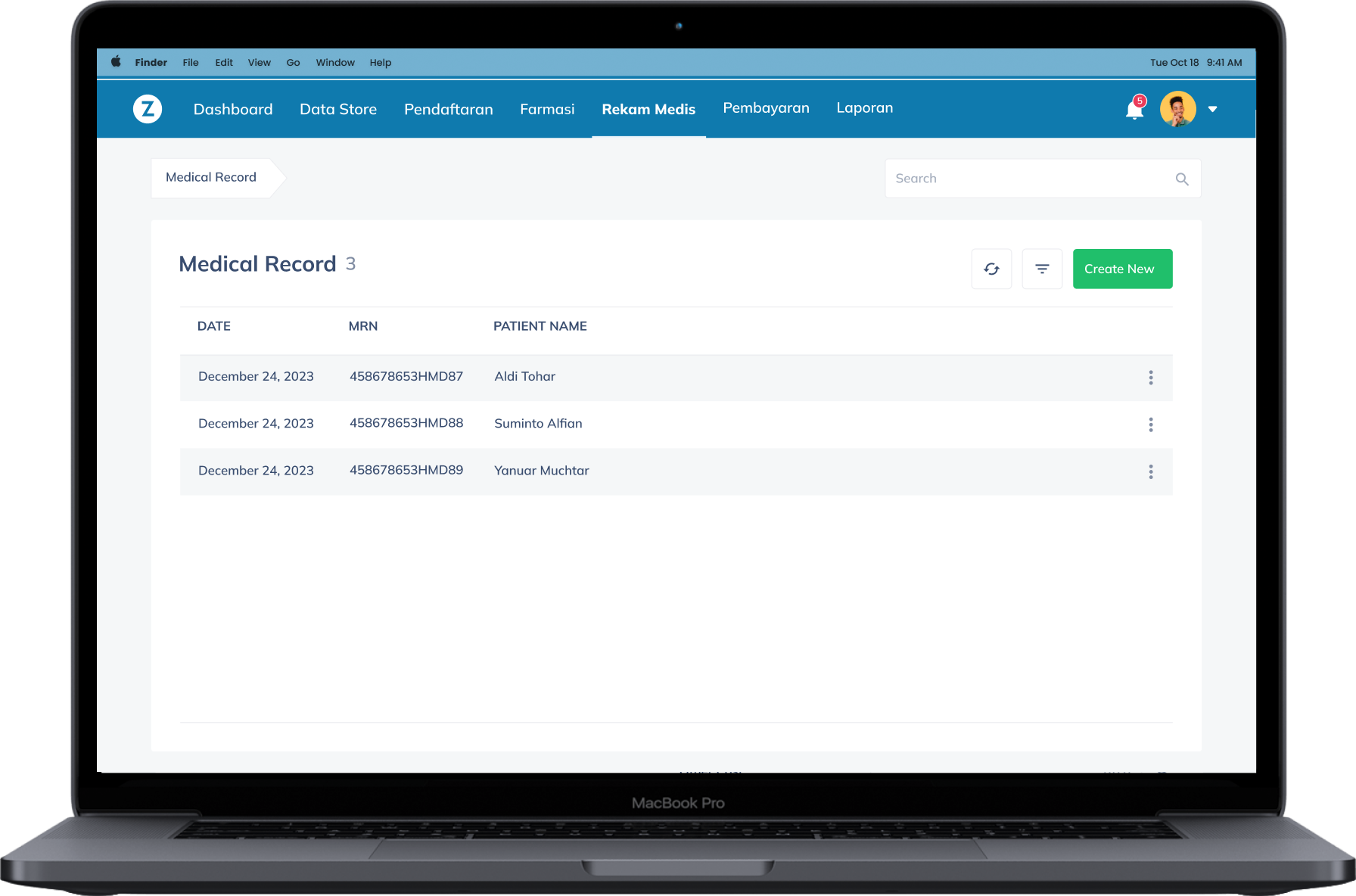Open options menu for Suminto Alfian
The height and width of the screenshot is (896, 1356).
pos(1150,425)
